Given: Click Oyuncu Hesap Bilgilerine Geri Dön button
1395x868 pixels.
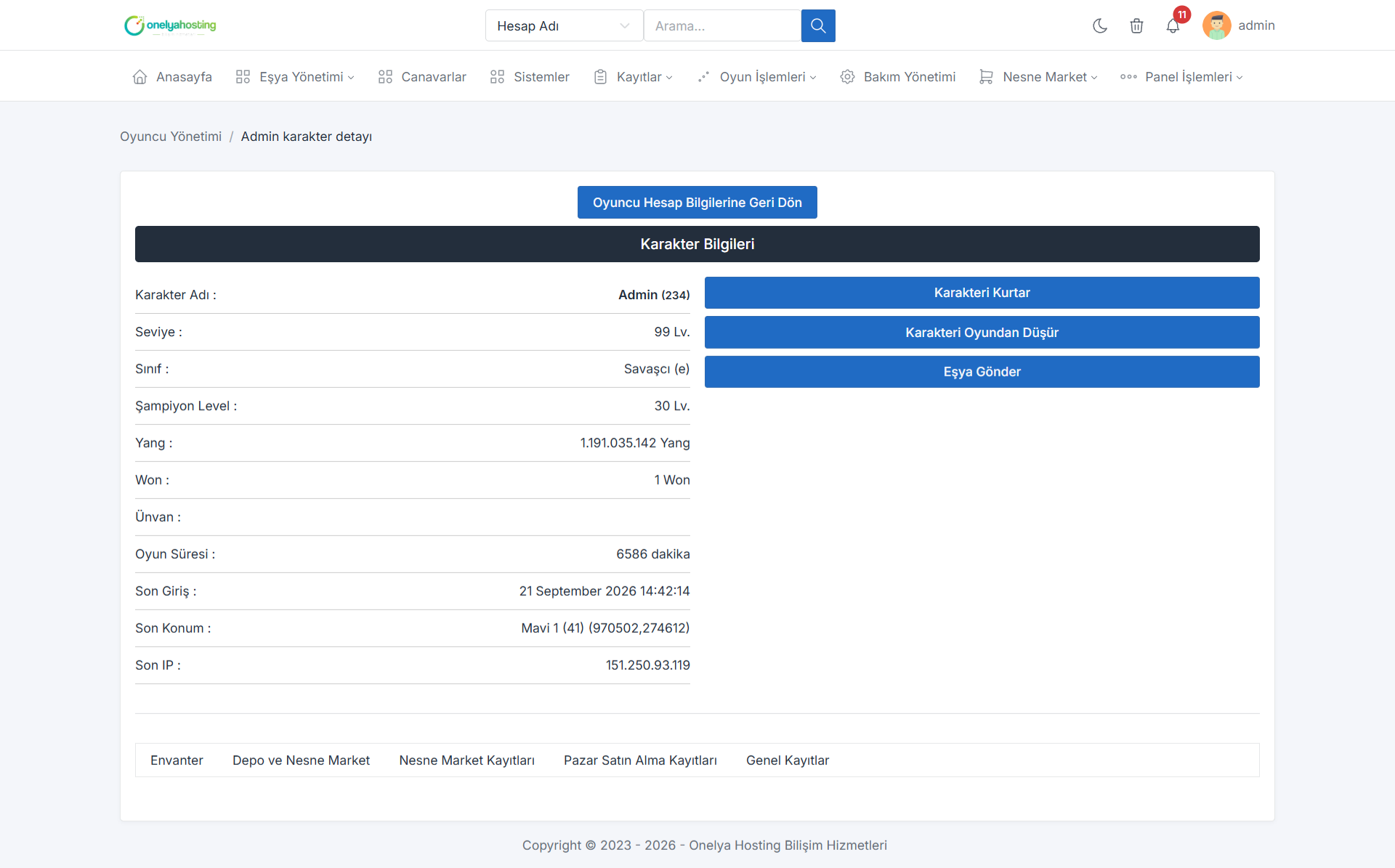Looking at the screenshot, I should [x=697, y=203].
